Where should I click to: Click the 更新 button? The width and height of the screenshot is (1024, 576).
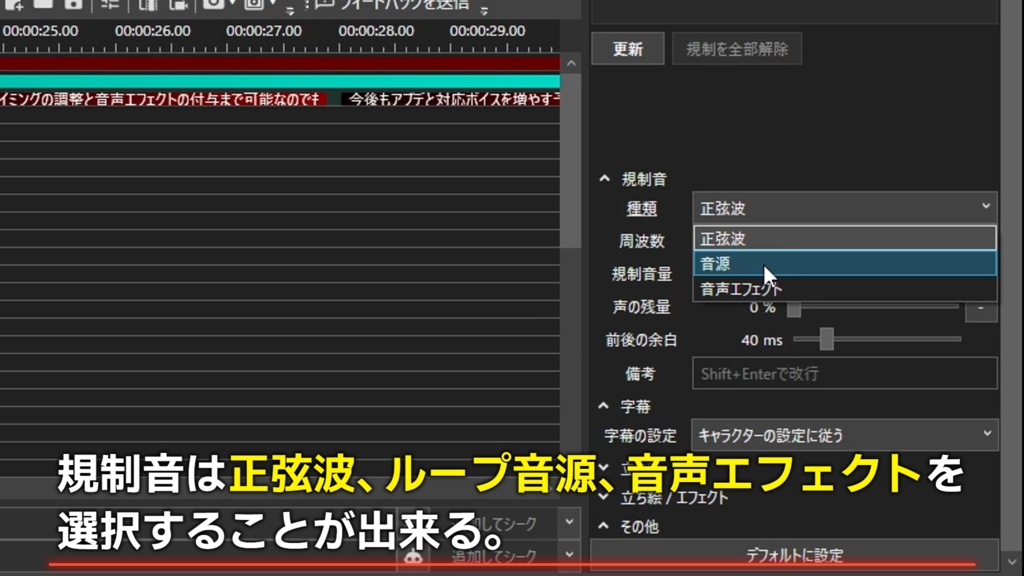click(628, 49)
